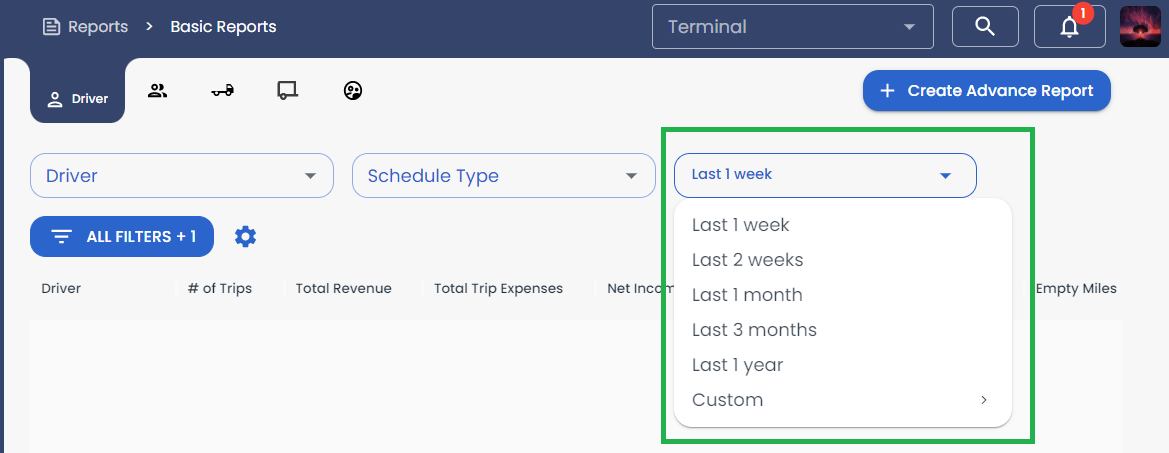Open notifications bell with badge
Screen dimensions: 1169x453
(1070, 27)
